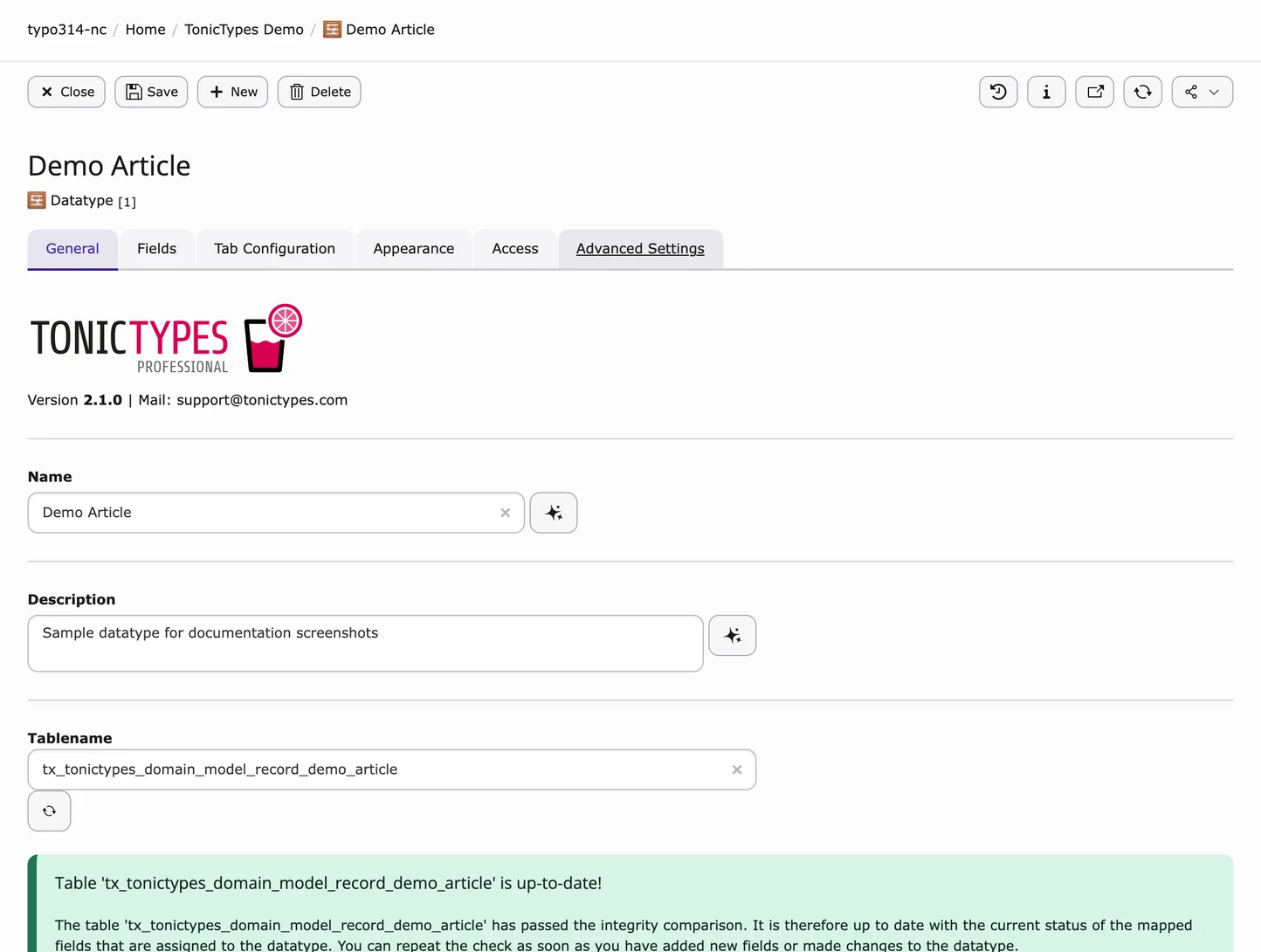
Task: Click the table 'is up-to-date!' message heading
Action: pos(328,883)
